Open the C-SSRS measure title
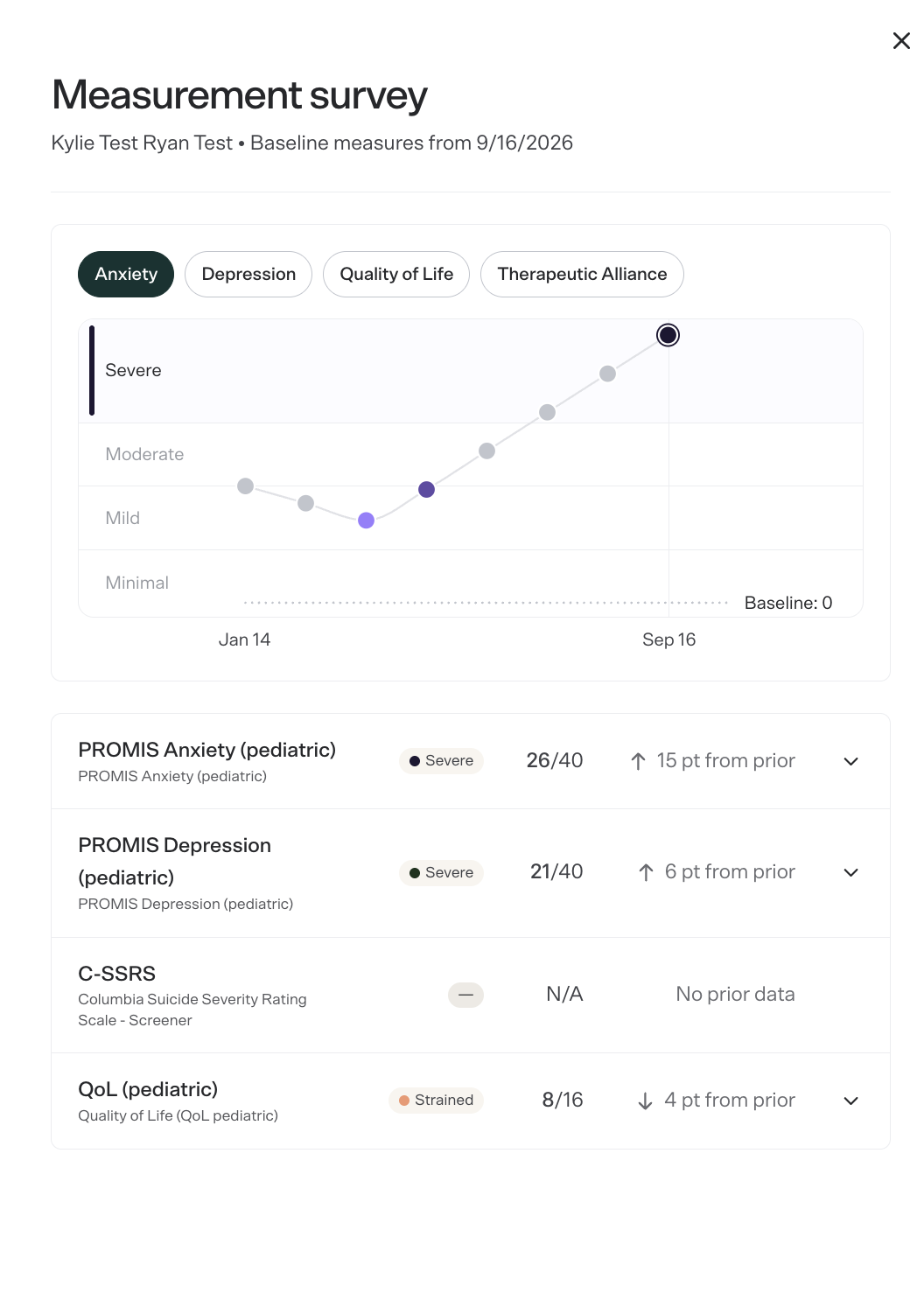 [117, 974]
